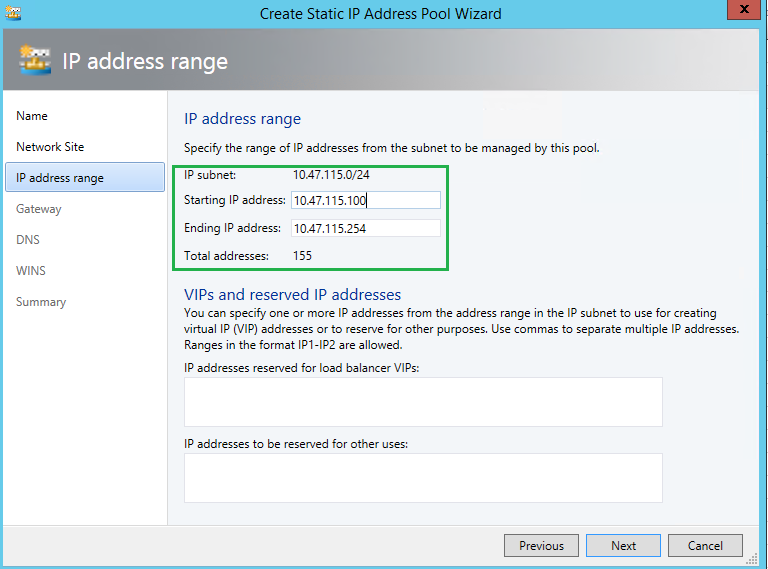
Task: Close the Create Static IP Address Pool Wizard
Action: pyautogui.click(x=744, y=10)
